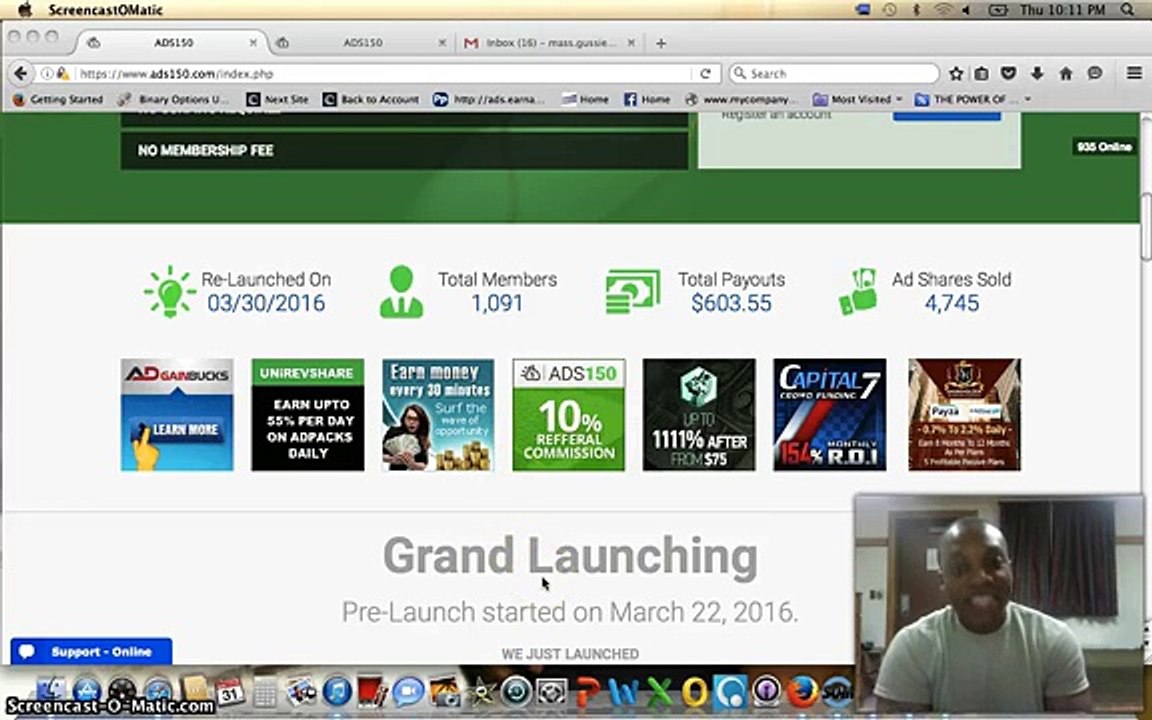Bookmark this page with the star icon
The height and width of the screenshot is (720, 1152).
point(956,73)
